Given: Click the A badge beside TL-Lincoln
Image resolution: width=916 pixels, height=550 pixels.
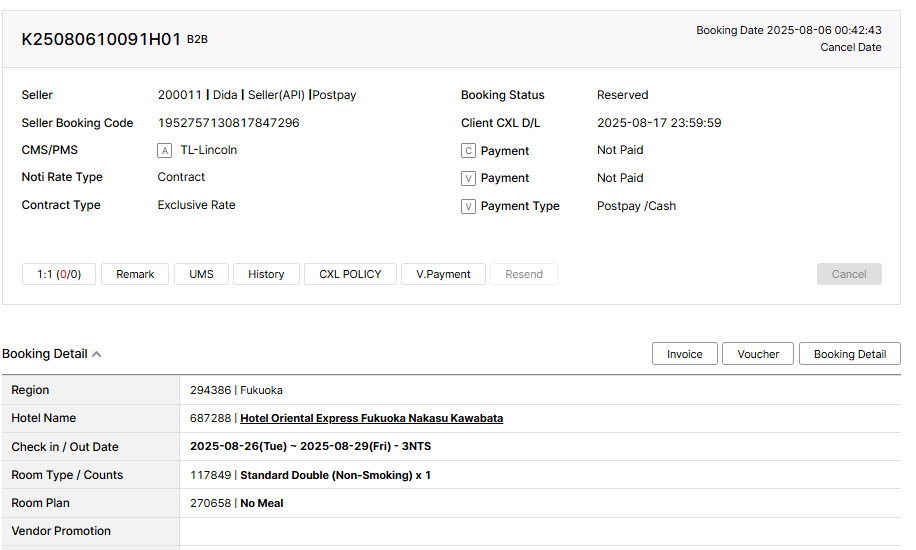Looking at the screenshot, I should click(x=165, y=151).
